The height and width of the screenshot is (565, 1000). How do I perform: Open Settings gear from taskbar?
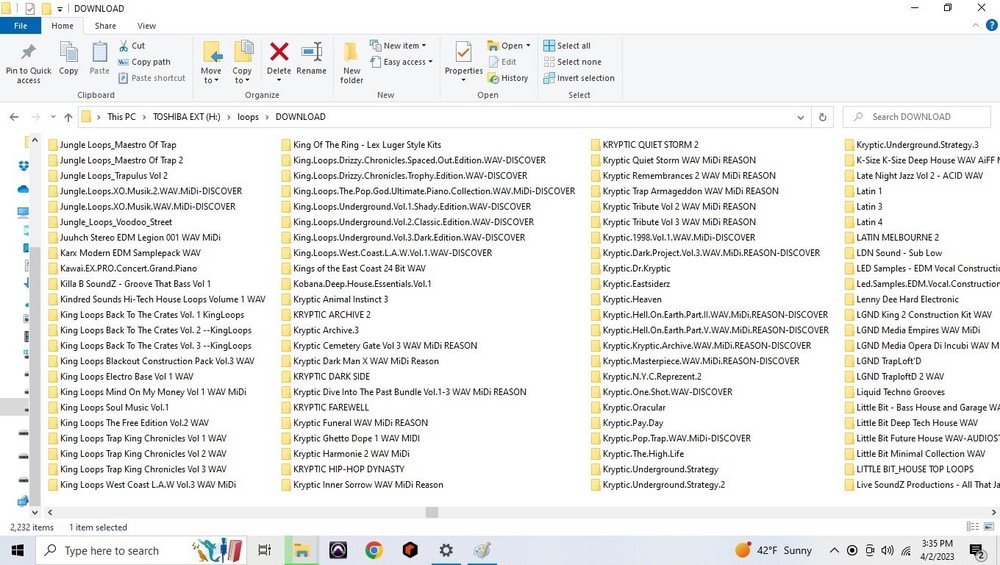(446, 550)
